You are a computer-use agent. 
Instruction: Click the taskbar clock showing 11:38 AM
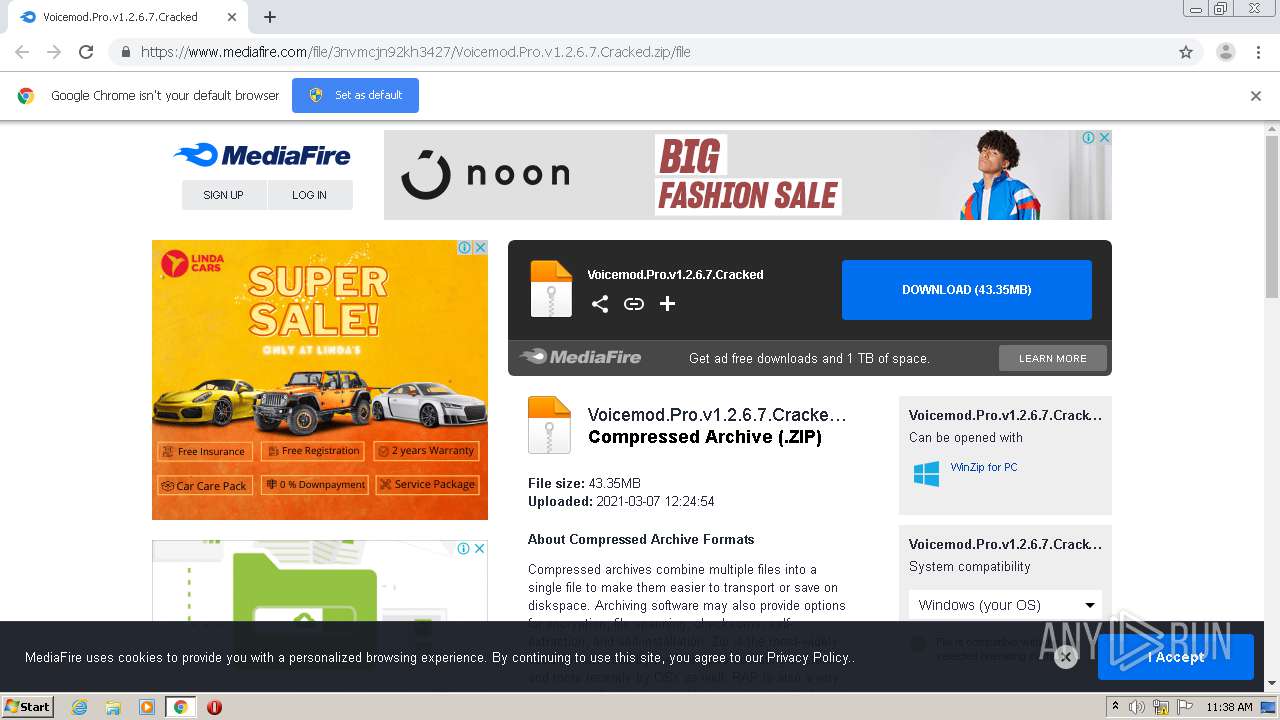pyautogui.click(x=1229, y=707)
